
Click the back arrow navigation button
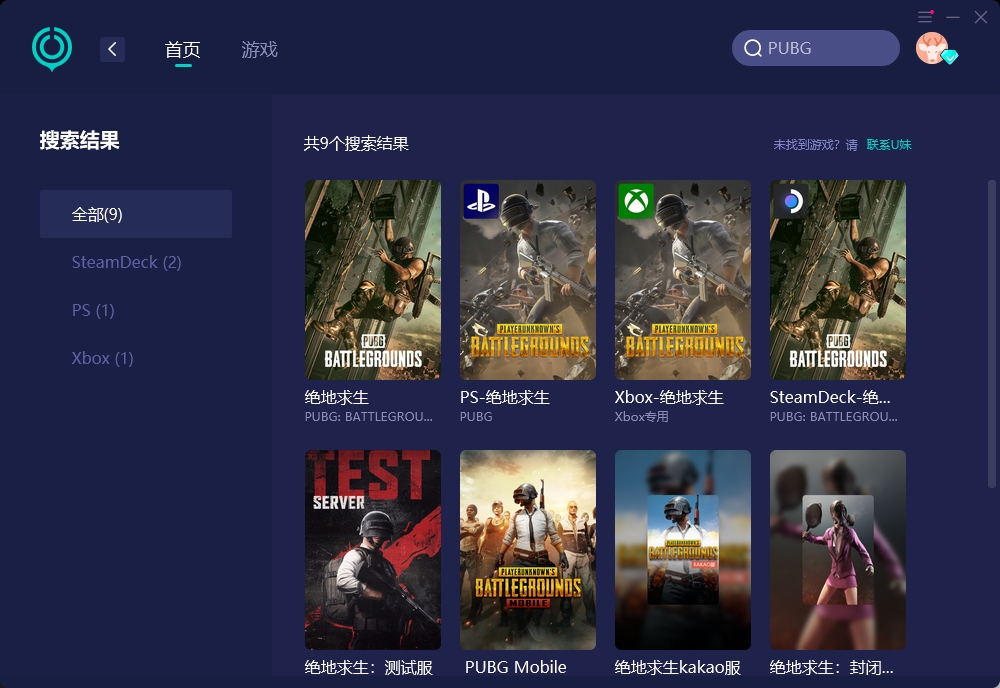[112, 48]
